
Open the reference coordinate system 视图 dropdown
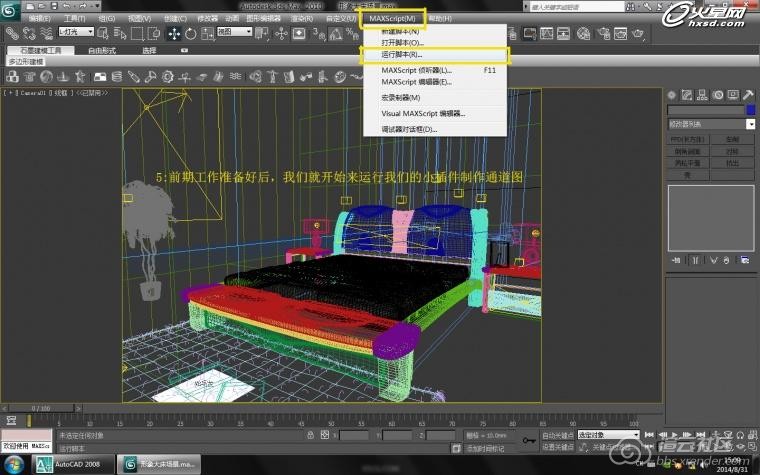[x=234, y=32]
